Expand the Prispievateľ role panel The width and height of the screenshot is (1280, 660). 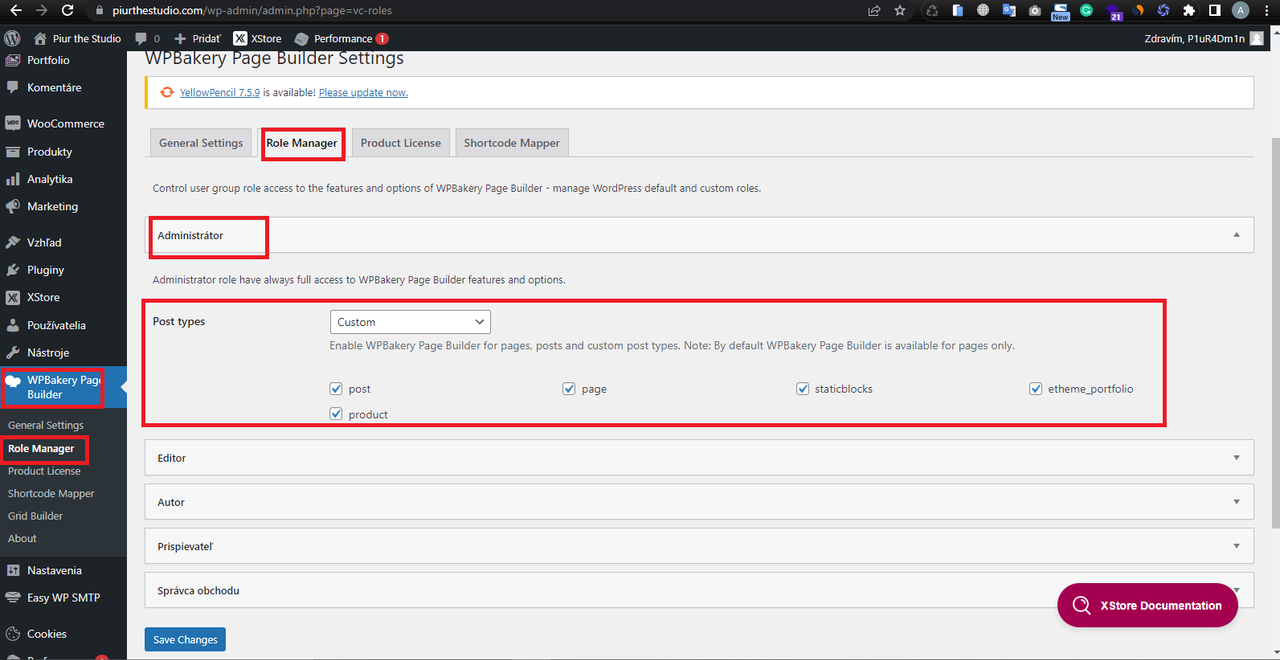(x=699, y=546)
